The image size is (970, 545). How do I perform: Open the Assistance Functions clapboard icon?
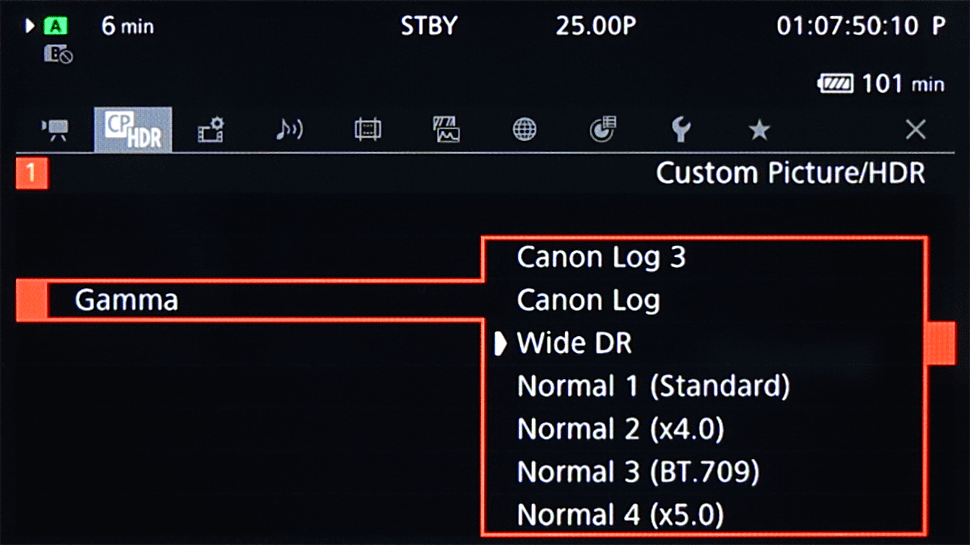click(x=446, y=130)
